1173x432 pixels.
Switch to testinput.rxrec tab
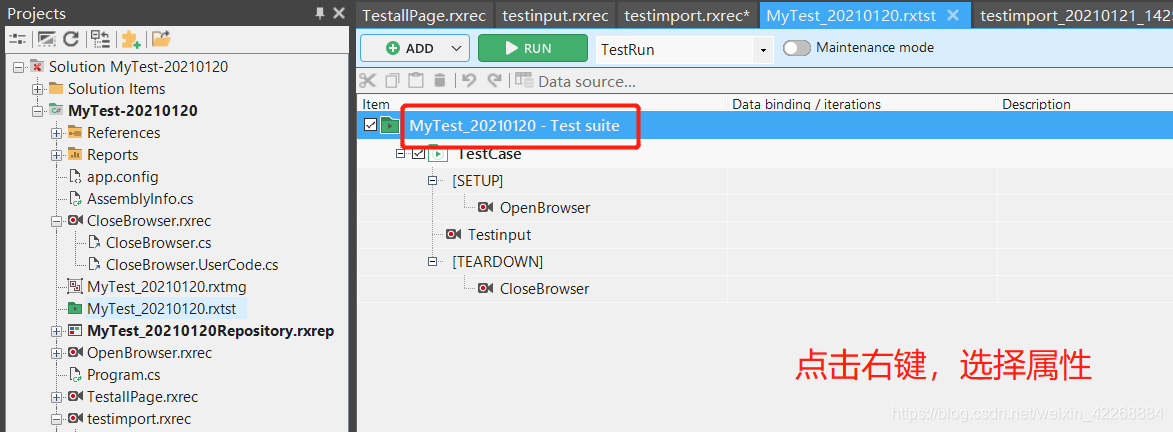point(554,14)
